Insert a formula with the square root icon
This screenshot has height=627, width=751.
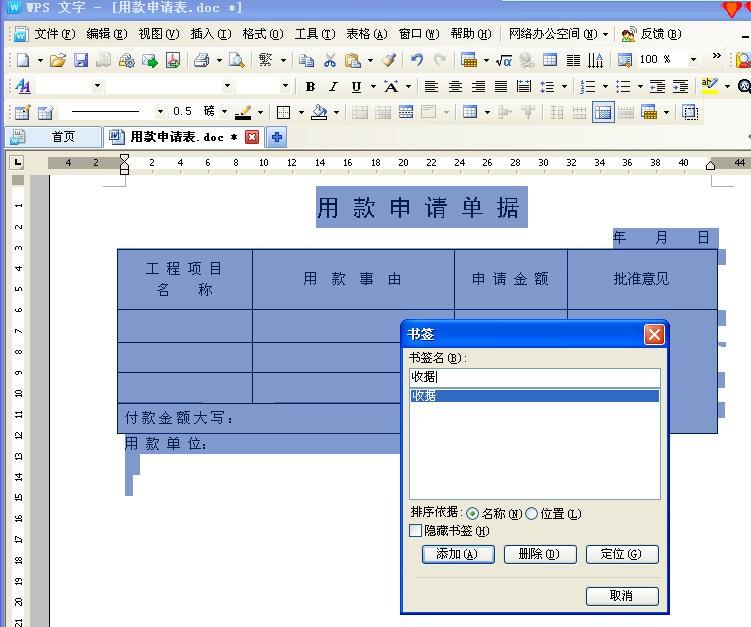503,60
